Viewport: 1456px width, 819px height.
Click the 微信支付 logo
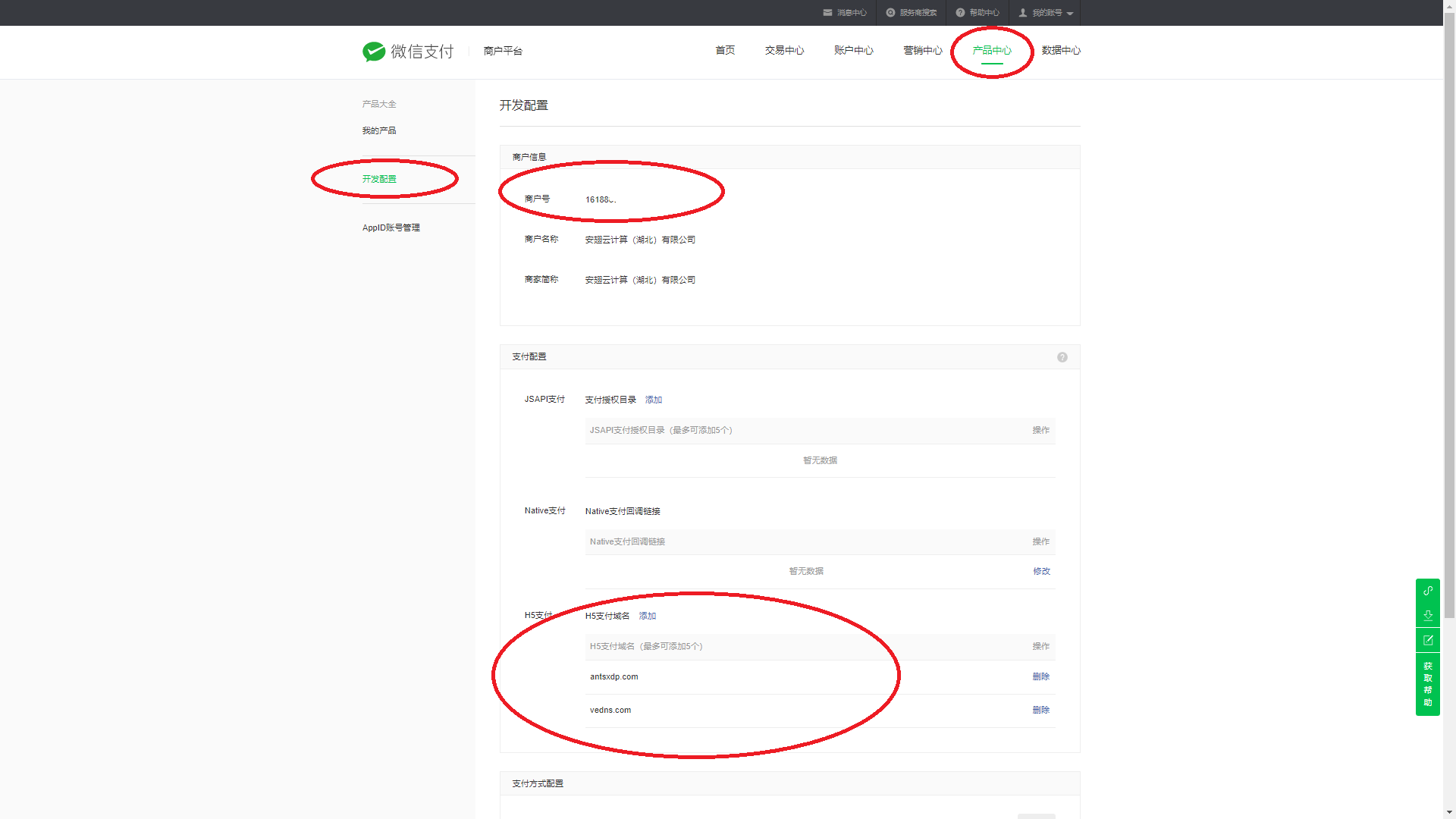coord(408,51)
